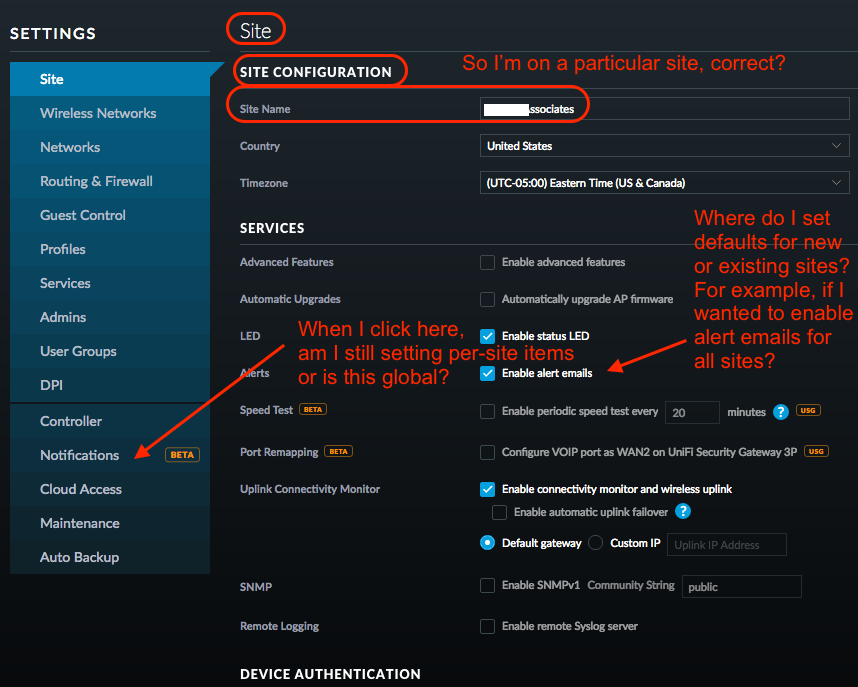Uncheck Enable status LED

tap(488, 336)
